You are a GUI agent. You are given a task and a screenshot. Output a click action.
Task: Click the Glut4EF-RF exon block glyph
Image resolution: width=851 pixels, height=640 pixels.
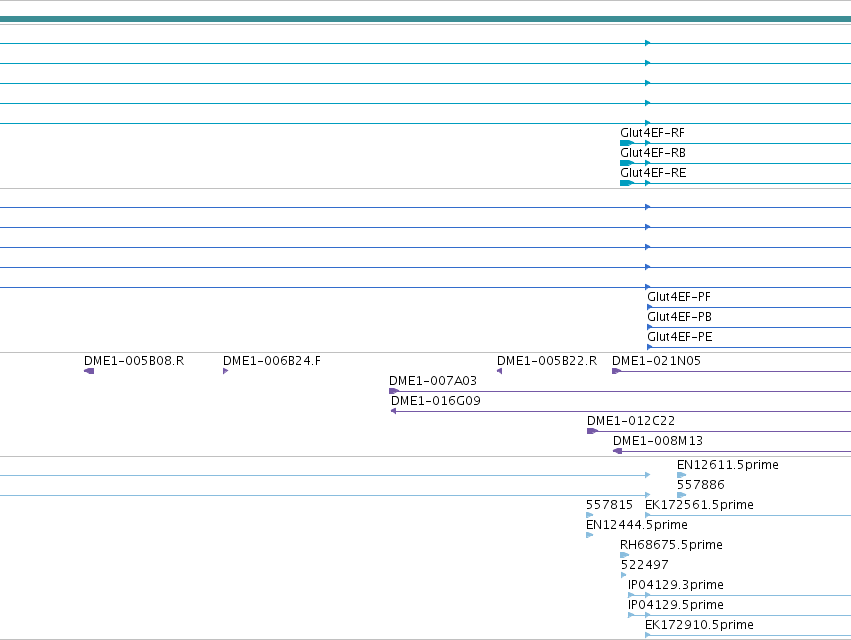point(627,143)
